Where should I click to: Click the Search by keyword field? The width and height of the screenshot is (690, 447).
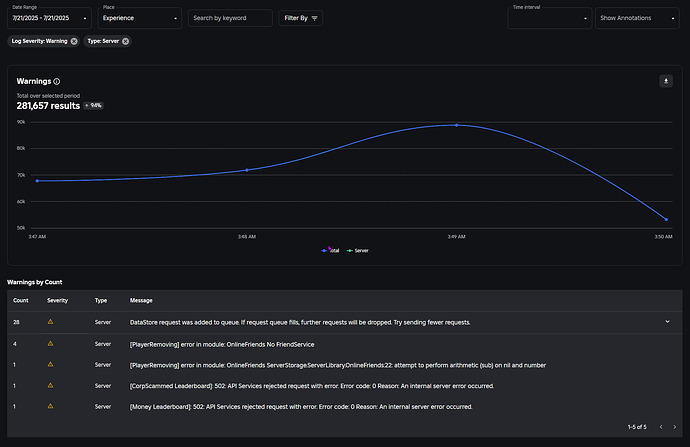230,18
